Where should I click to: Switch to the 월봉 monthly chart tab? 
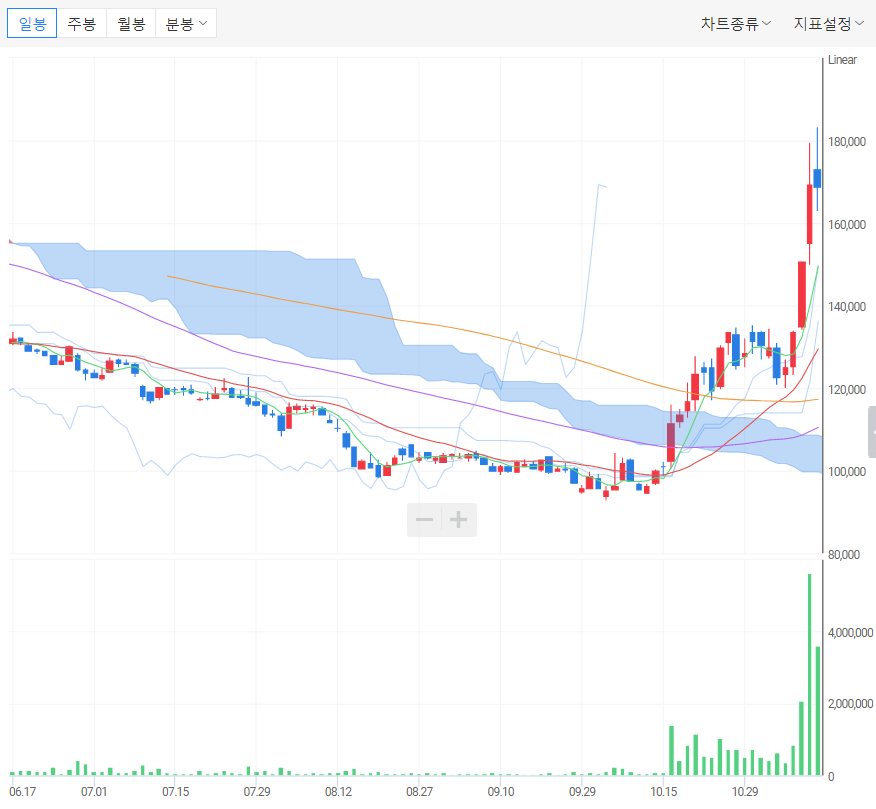pos(131,23)
